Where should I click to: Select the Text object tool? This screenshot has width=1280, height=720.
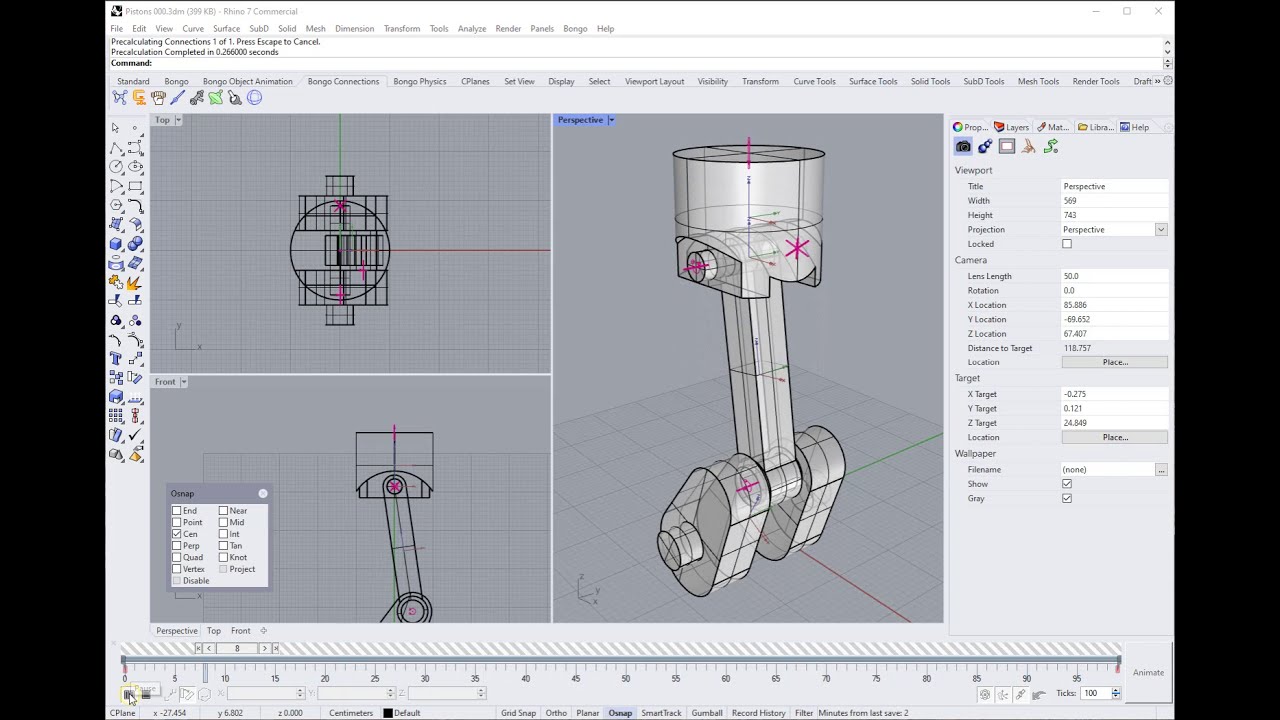coord(116,359)
